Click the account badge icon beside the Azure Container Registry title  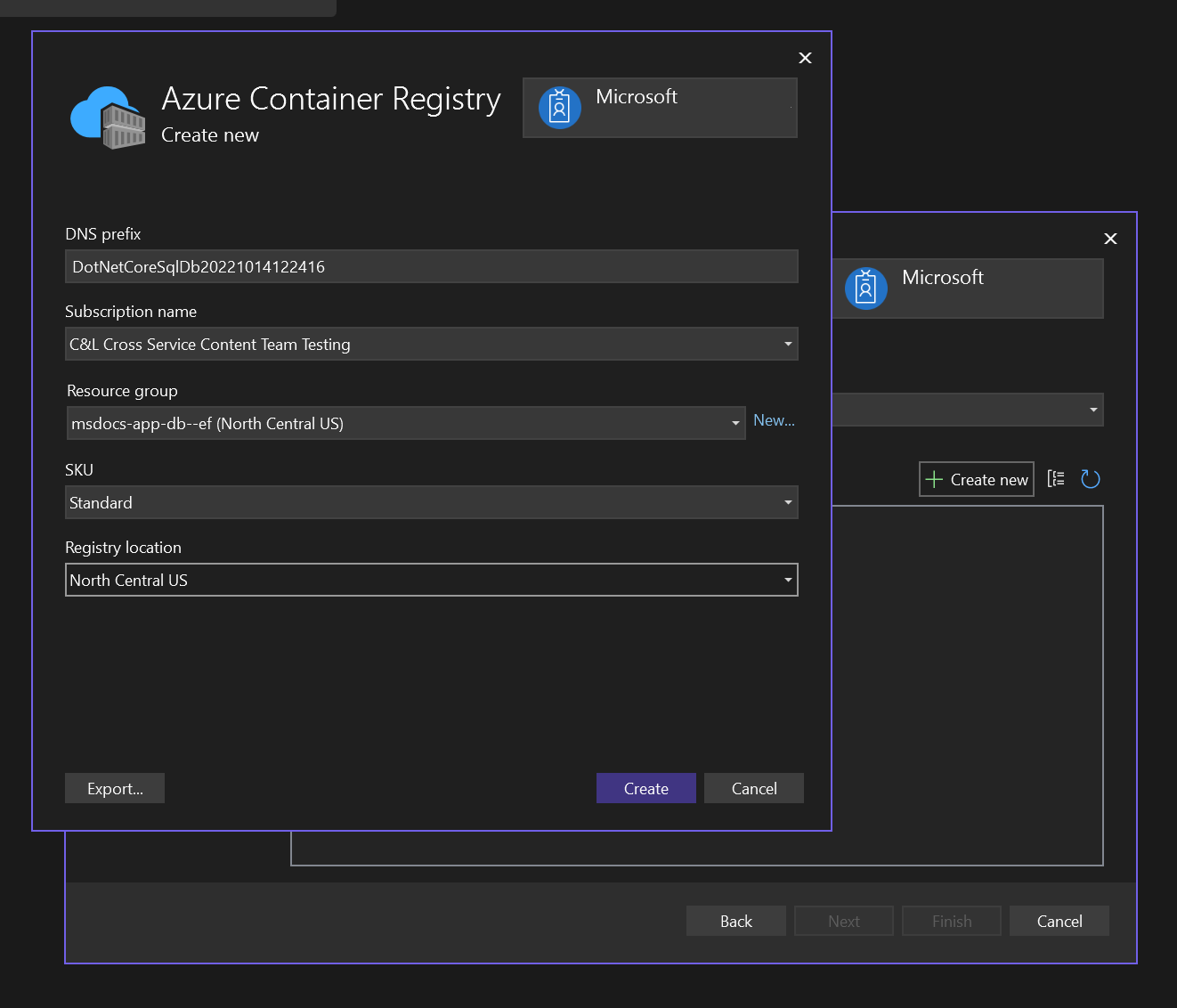[x=560, y=108]
